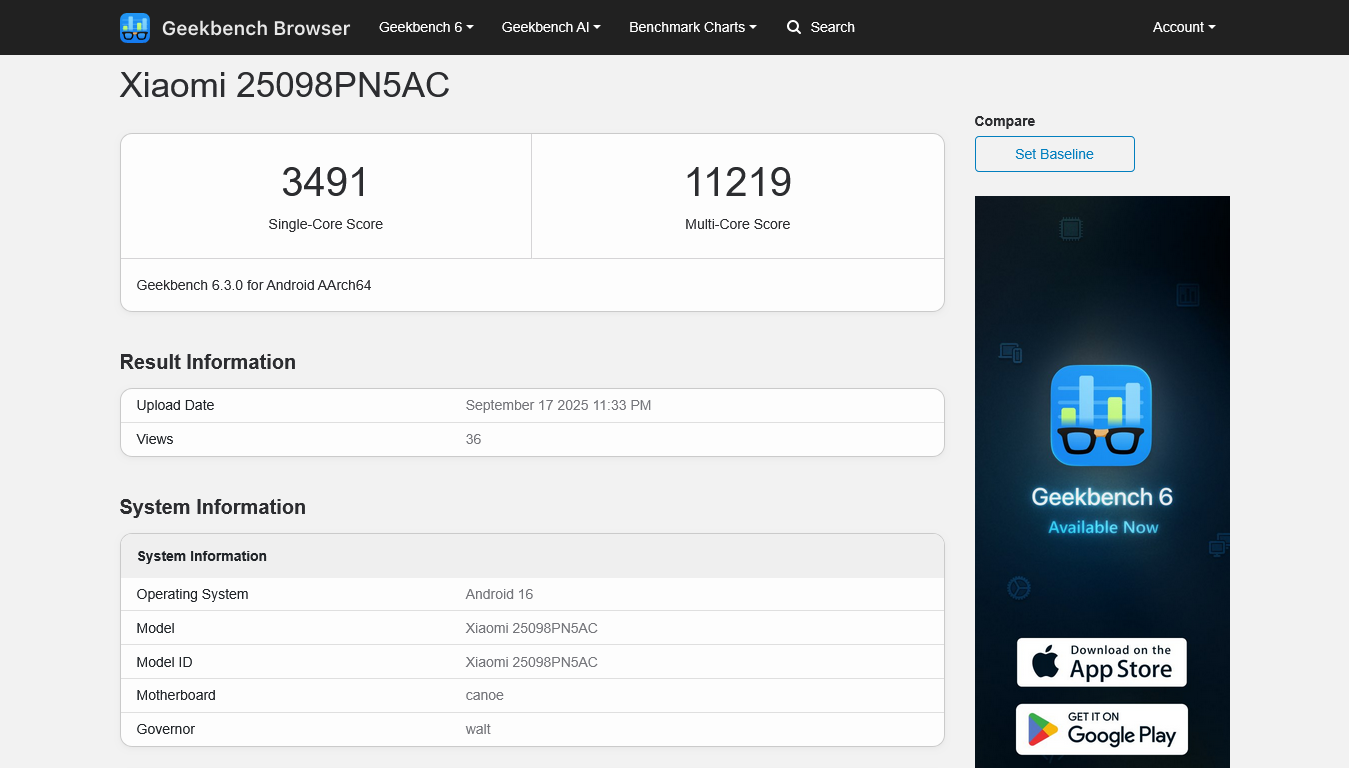Expand the Account menu
Viewport: 1349px width, 768px height.
point(1183,27)
